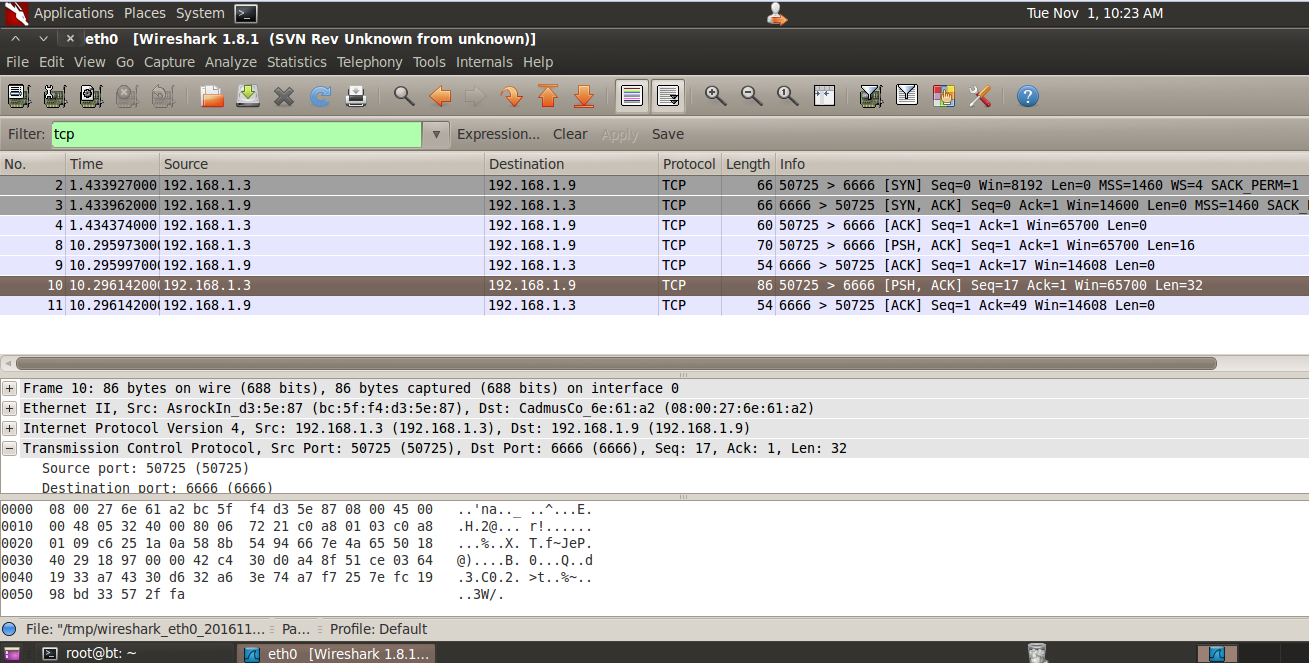Click the display filter input field
Image resolution: width=1309 pixels, height=663 pixels.
(236, 134)
